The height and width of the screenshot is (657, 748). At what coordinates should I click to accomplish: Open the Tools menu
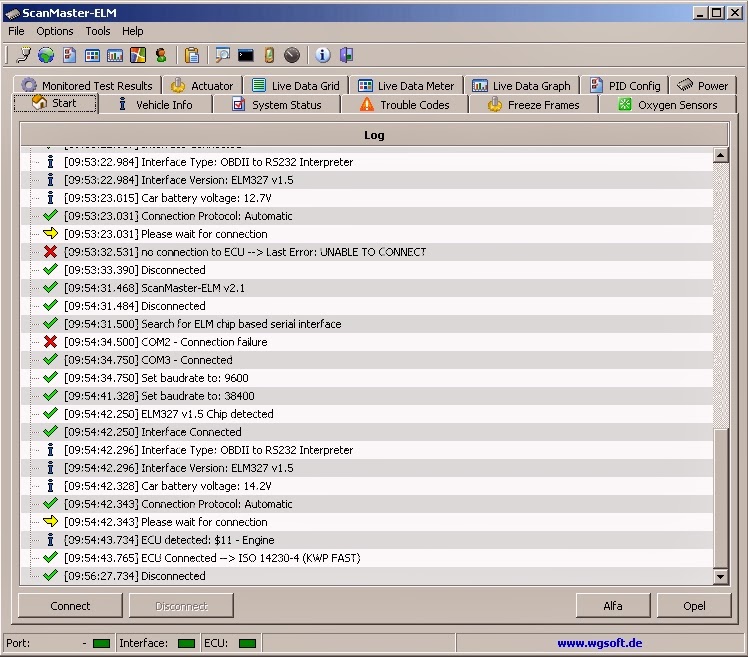(x=98, y=31)
